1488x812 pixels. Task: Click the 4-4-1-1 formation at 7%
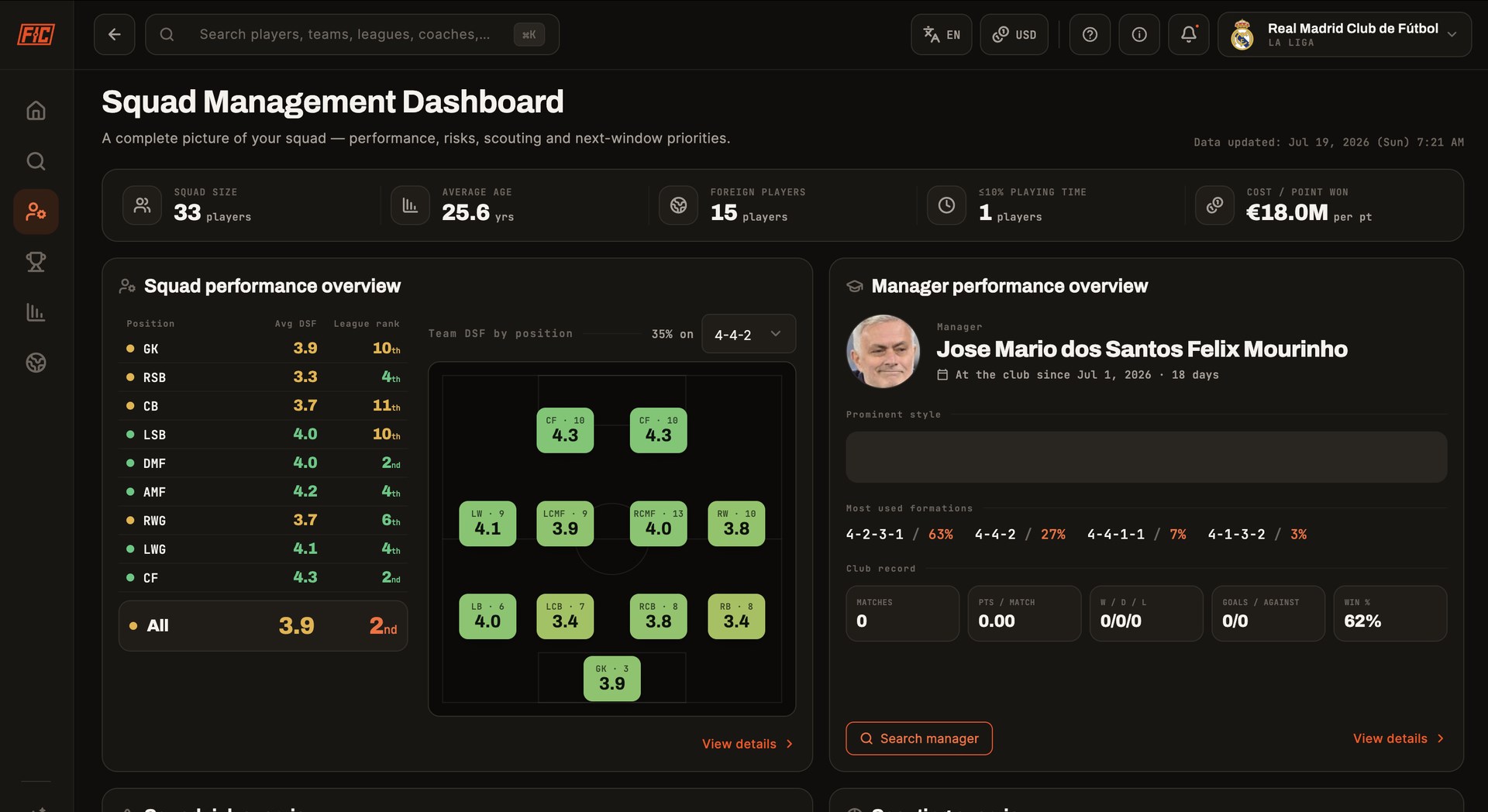[x=1137, y=535]
